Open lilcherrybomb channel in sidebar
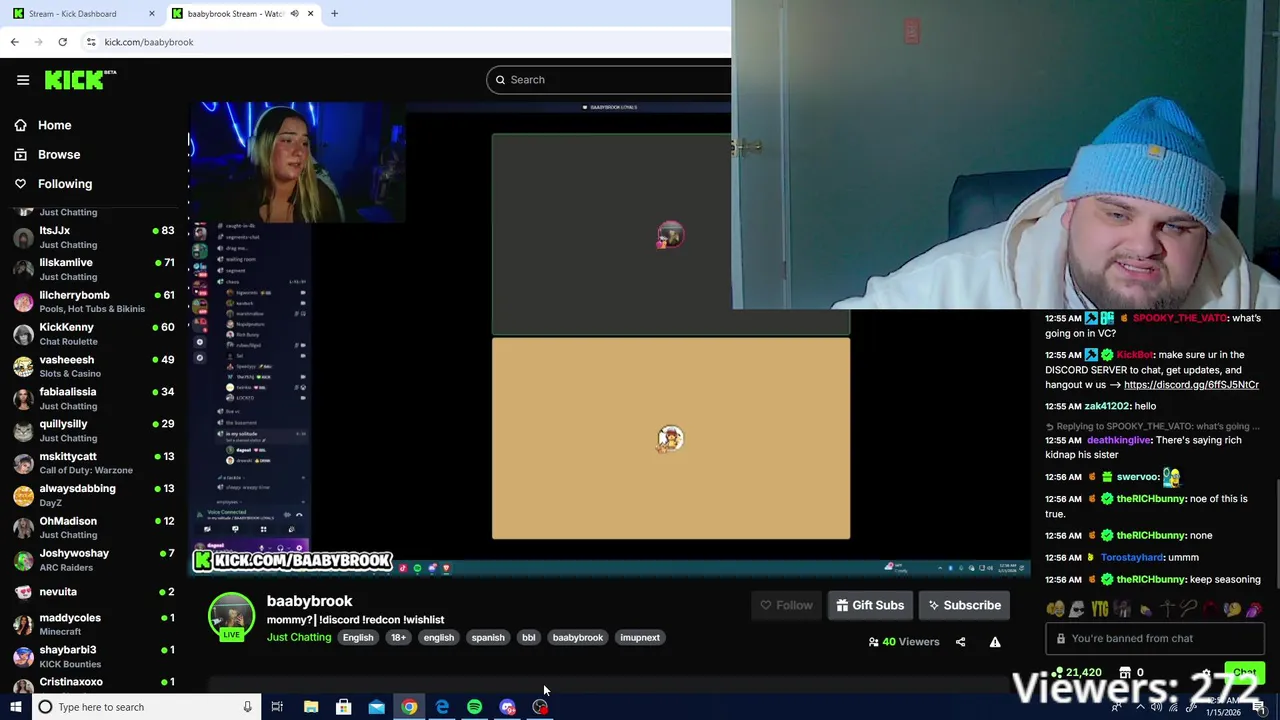This screenshot has width=1280, height=720. tap(94, 301)
